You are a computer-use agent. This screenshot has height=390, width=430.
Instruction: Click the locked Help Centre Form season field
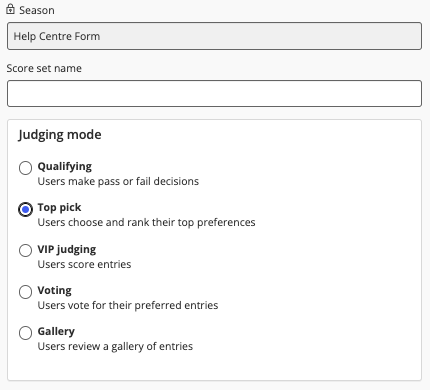(214, 36)
